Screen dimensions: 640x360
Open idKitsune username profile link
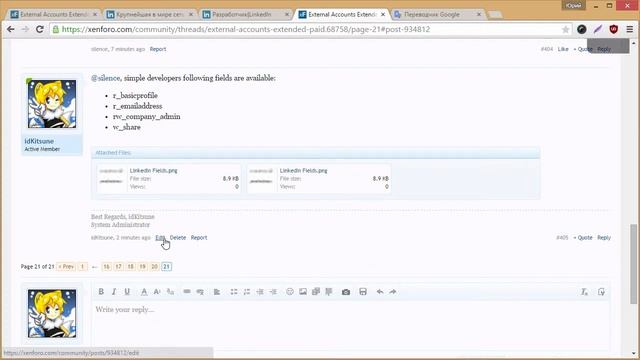point(39,141)
